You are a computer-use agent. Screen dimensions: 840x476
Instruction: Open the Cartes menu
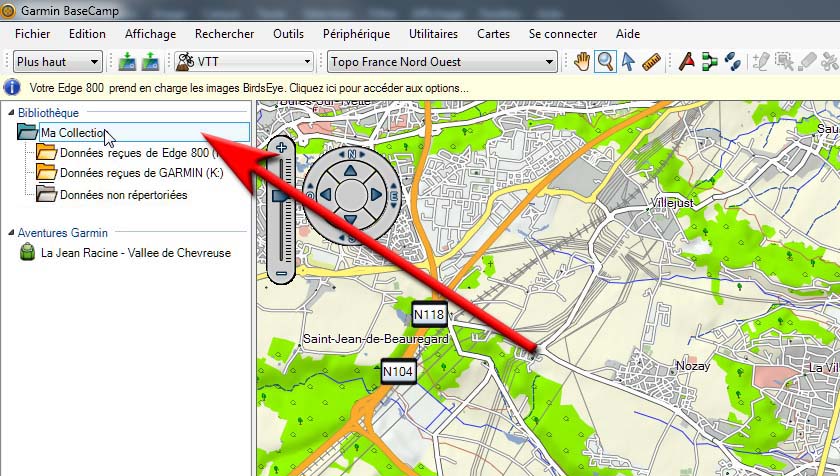pyautogui.click(x=493, y=34)
